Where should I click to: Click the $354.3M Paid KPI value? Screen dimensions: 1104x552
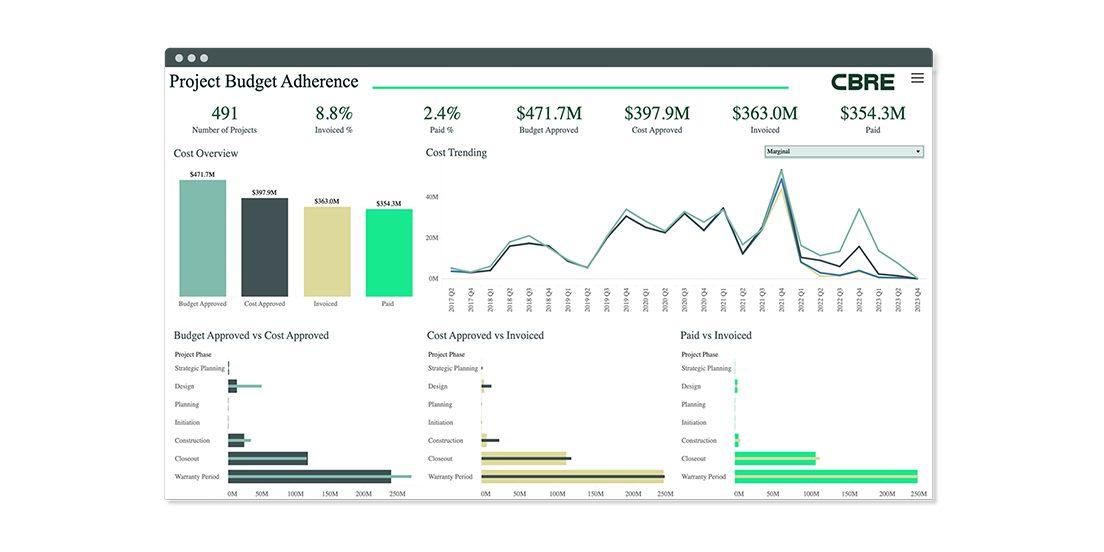click(872, 114)
